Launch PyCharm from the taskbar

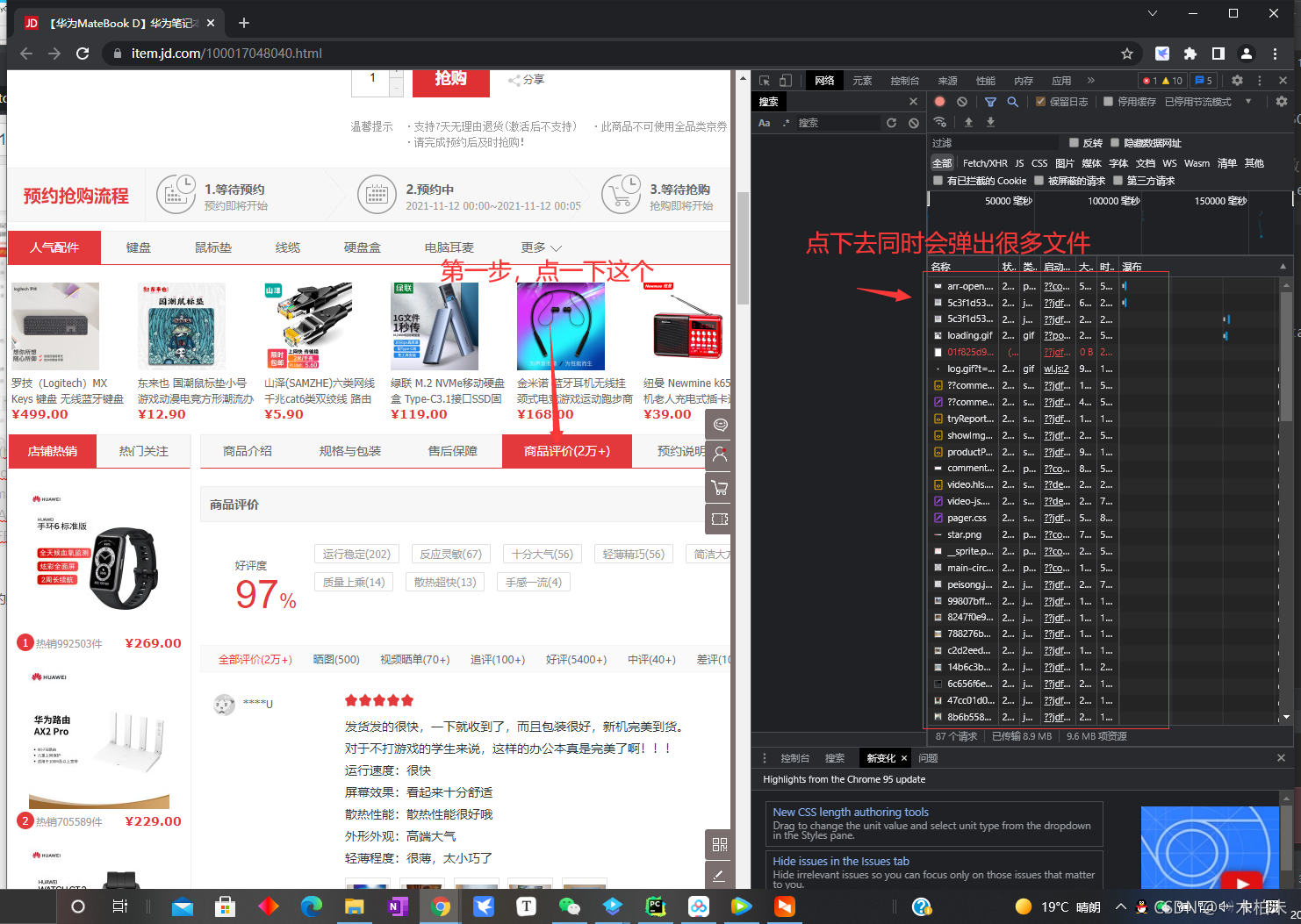(656, 906)
